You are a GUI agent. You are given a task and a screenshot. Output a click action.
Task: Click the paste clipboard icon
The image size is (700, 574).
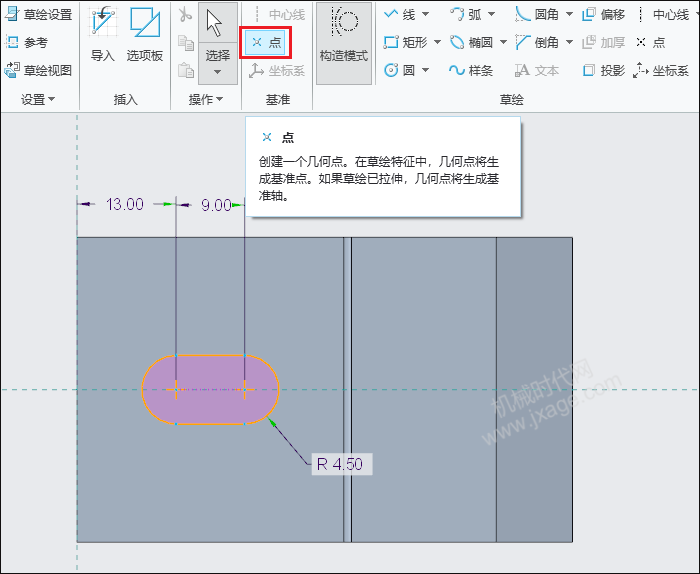pos(186,70)
